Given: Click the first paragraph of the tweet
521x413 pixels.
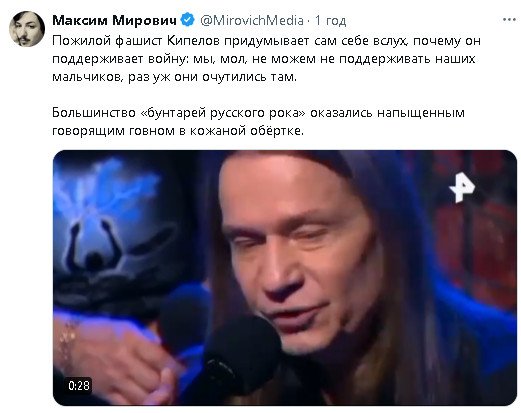Looking at the screenshot, I should coord(267,59).
